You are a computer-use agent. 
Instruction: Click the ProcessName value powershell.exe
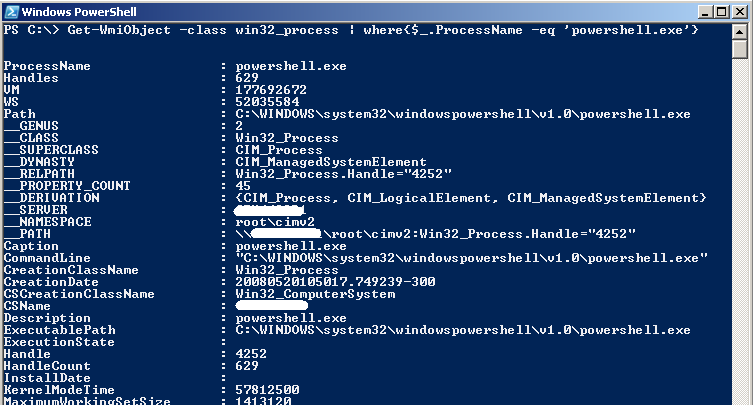pyautogui.click(x=291, y=66)
